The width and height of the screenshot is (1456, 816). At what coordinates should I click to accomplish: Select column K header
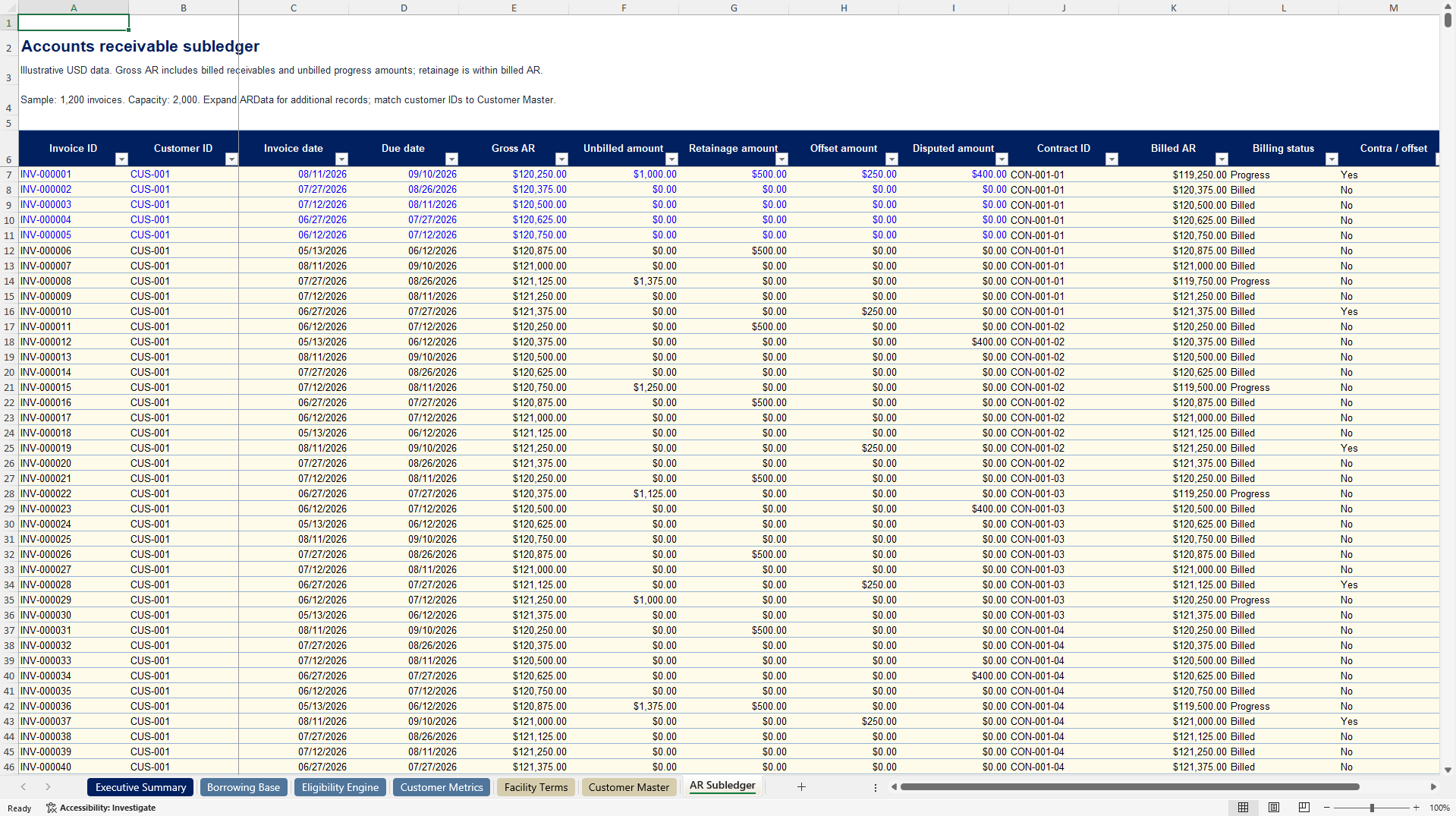pos(1174,8)
